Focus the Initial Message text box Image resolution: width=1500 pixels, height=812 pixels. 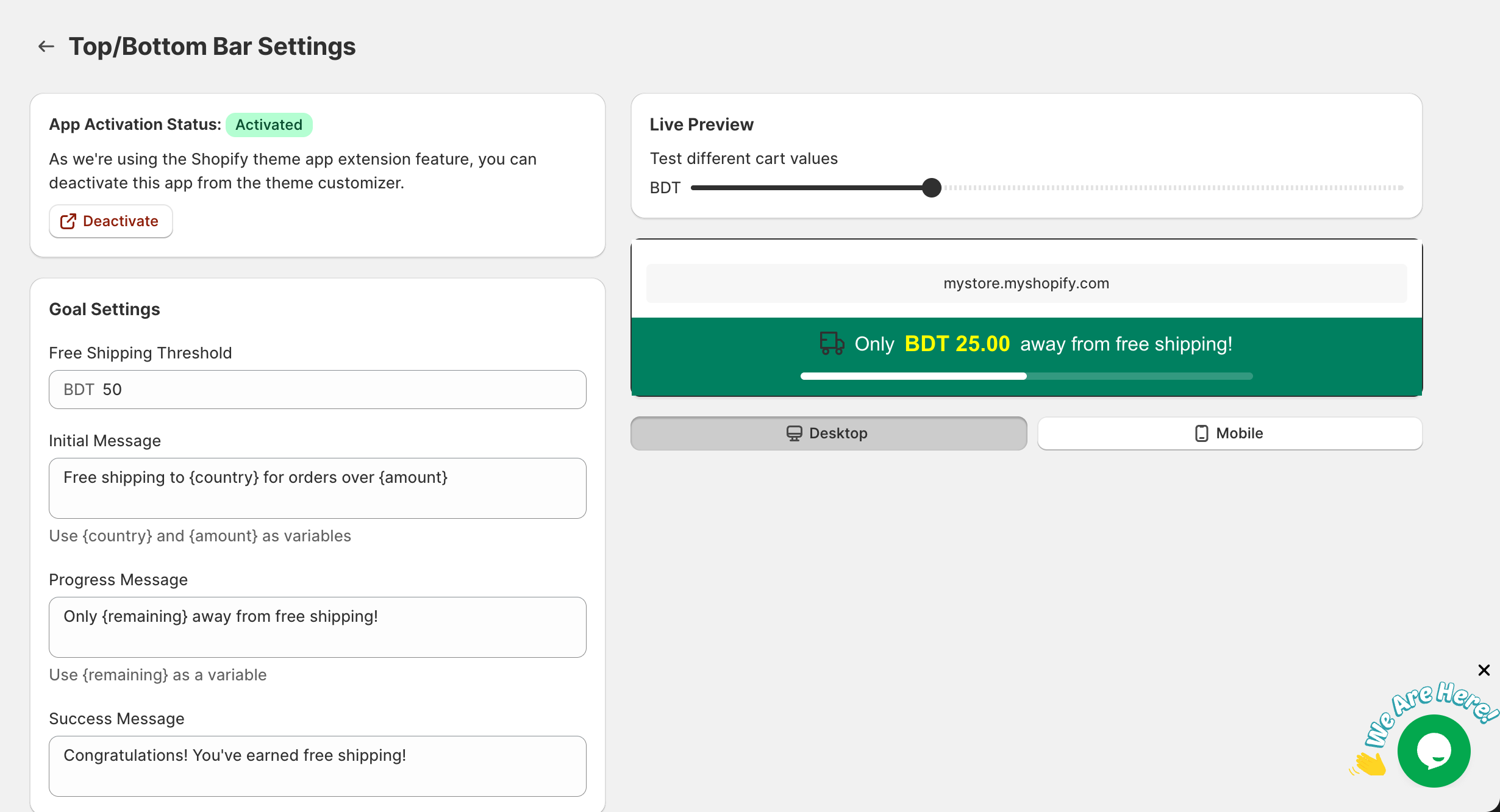[317, 488]
